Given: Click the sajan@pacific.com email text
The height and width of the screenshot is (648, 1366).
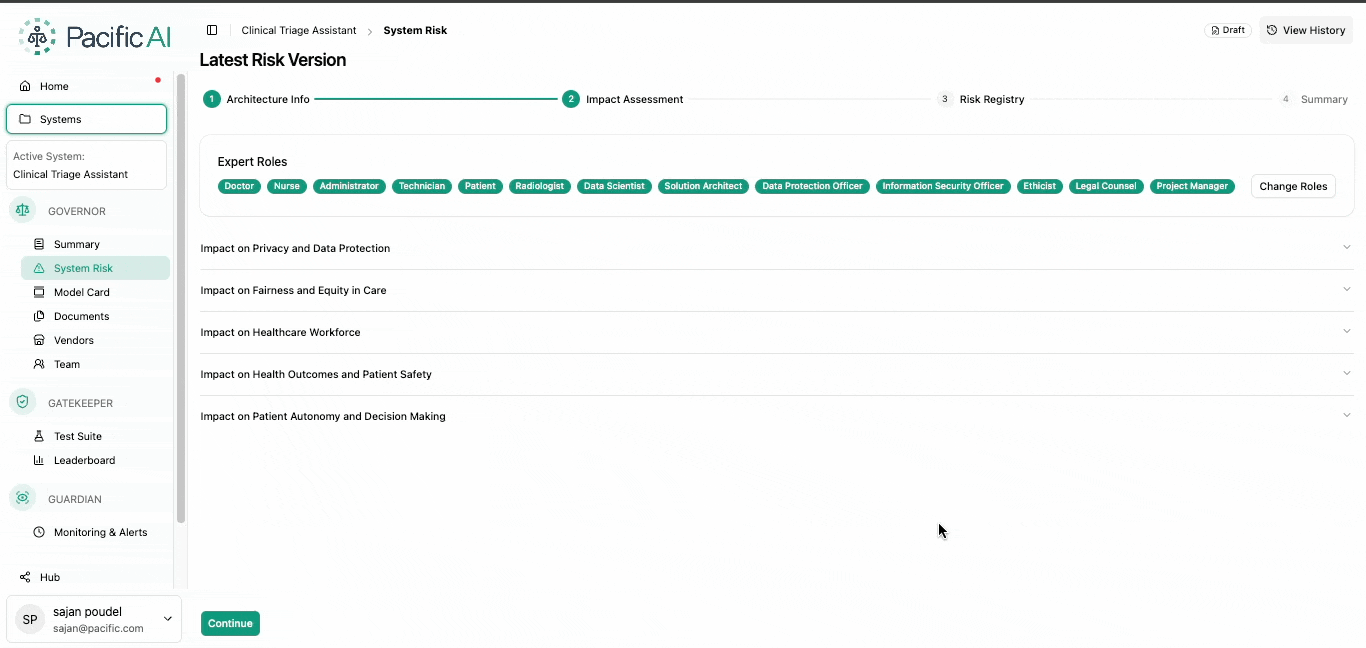Looking at the screenshot, I should click(x=98, y=629).
